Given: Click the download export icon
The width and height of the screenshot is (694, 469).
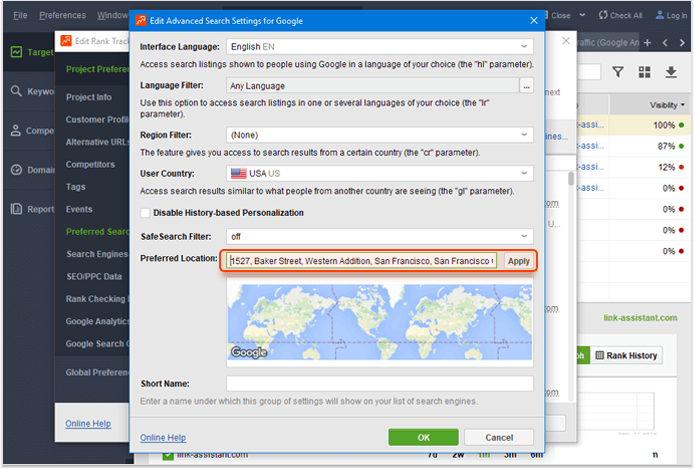Looking at the screenshot, I should pyautogui.click(x=671, y=72).
